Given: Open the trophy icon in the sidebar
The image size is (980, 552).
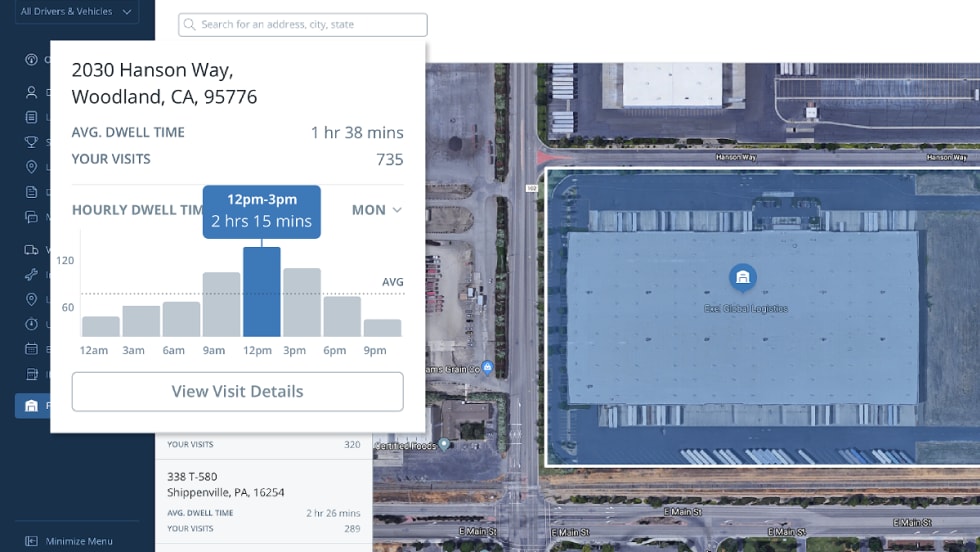Looking at the screenshot, I should [31, 142].
